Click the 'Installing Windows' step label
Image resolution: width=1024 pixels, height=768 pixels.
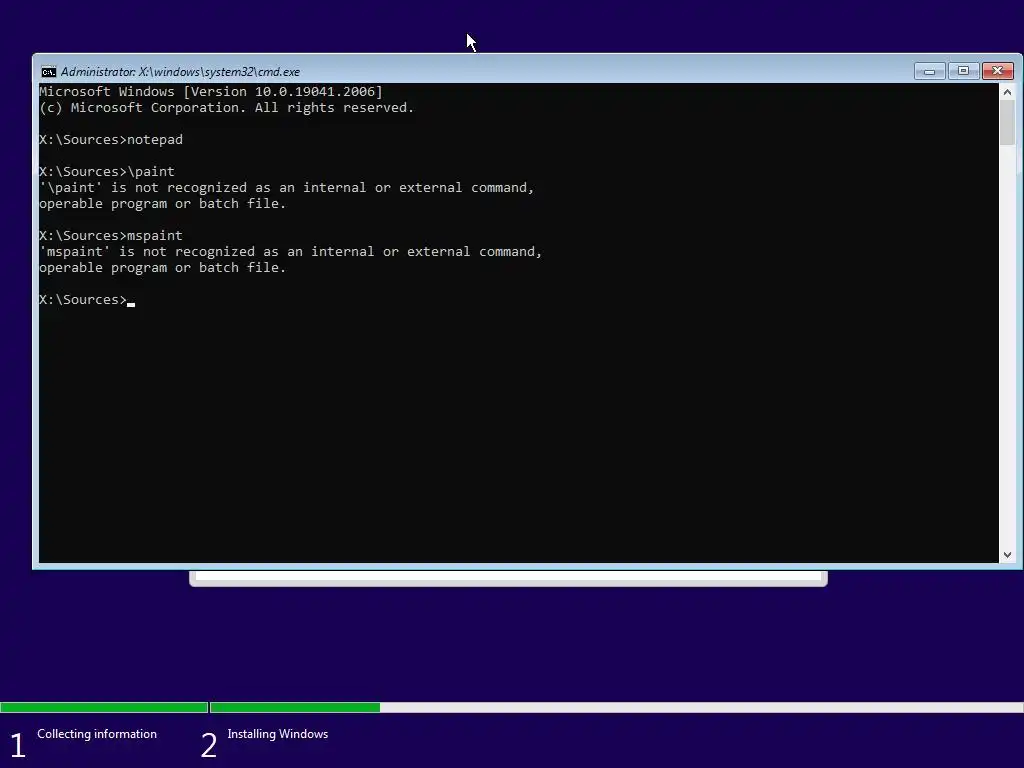pos(278,734)
